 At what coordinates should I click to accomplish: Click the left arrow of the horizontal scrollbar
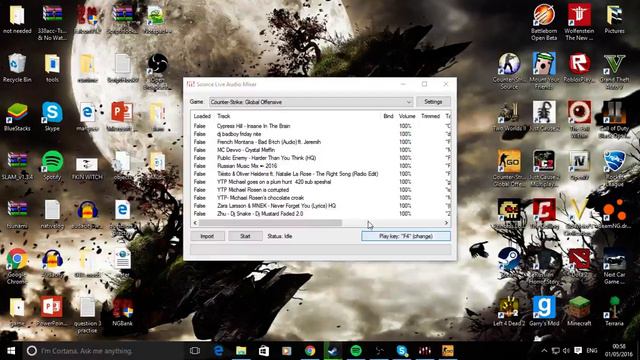[195, 223]
